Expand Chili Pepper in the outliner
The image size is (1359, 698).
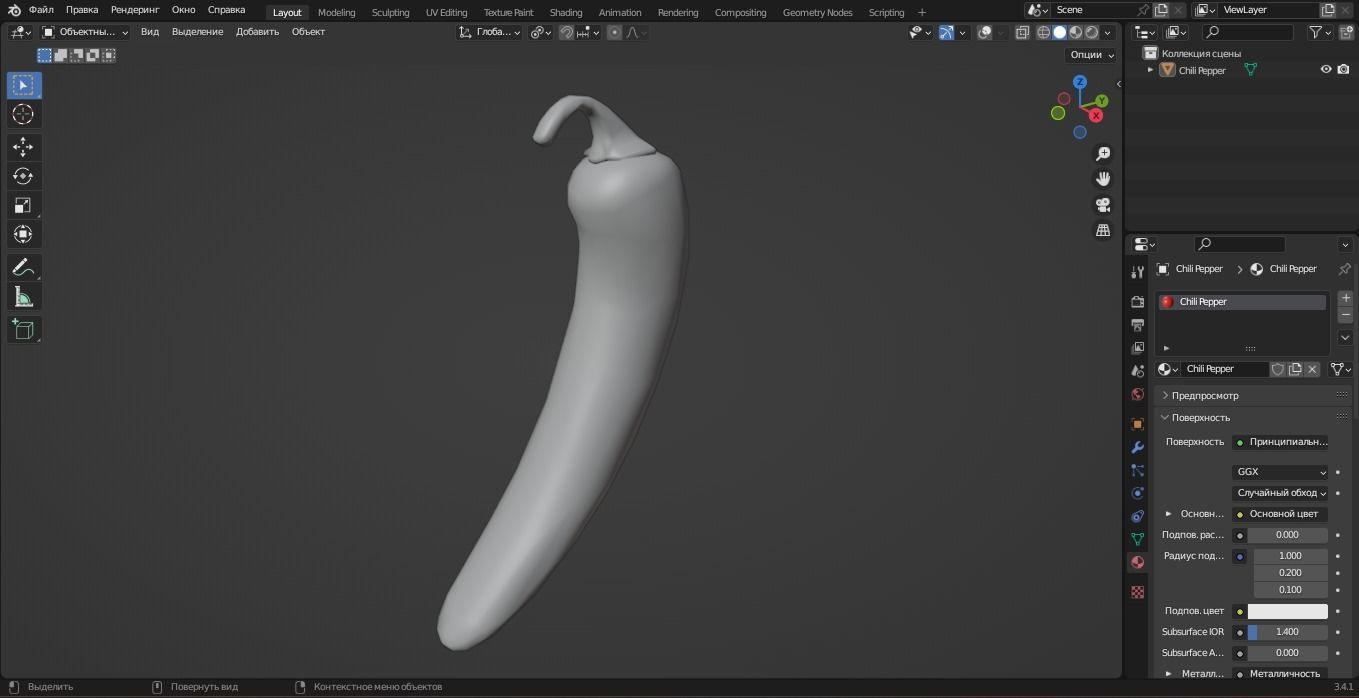1150,70
